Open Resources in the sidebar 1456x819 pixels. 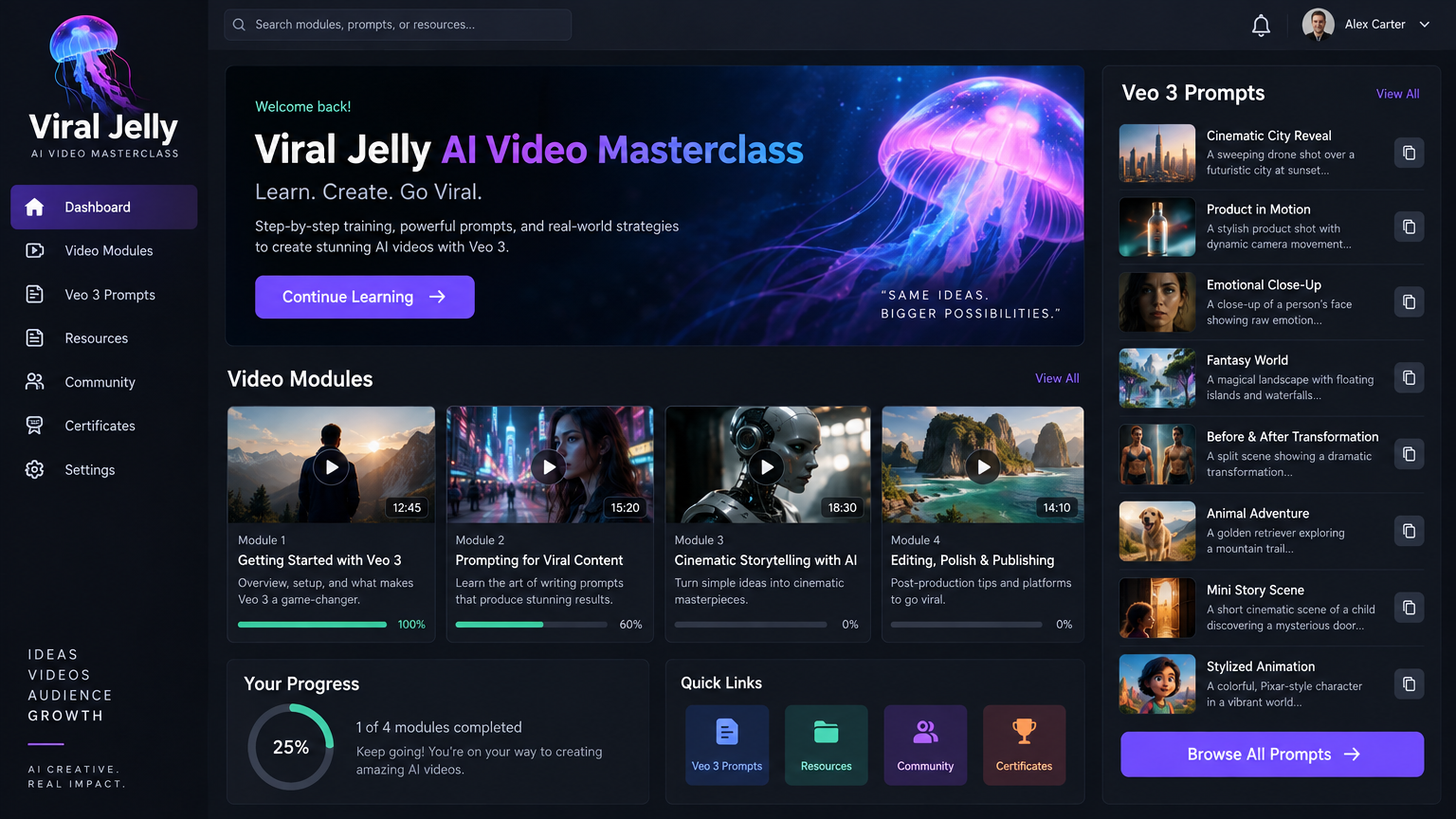104,338
